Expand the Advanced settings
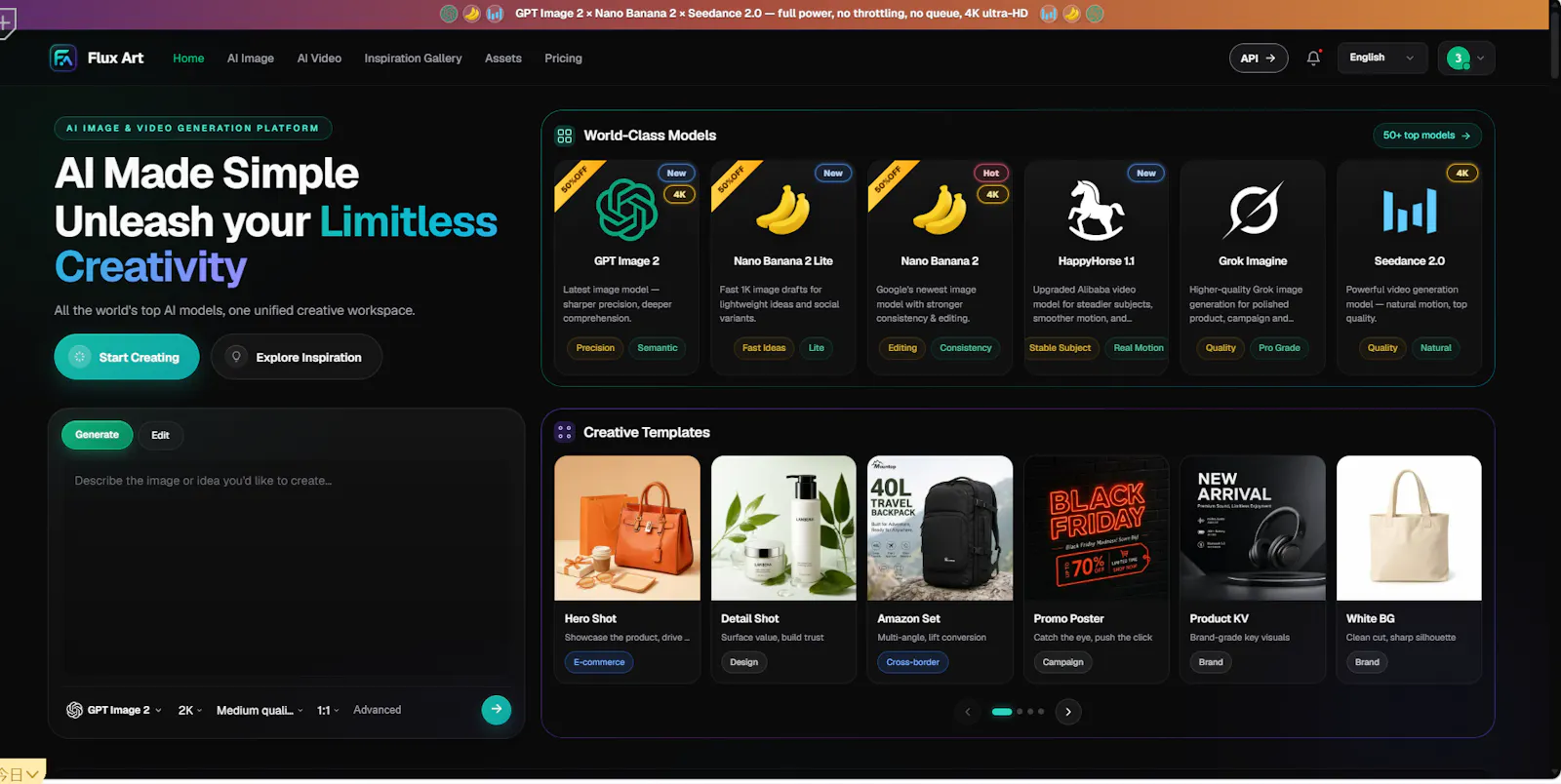Image resolution: width=1561 pixels, height=784 pixels. (377, 710)
